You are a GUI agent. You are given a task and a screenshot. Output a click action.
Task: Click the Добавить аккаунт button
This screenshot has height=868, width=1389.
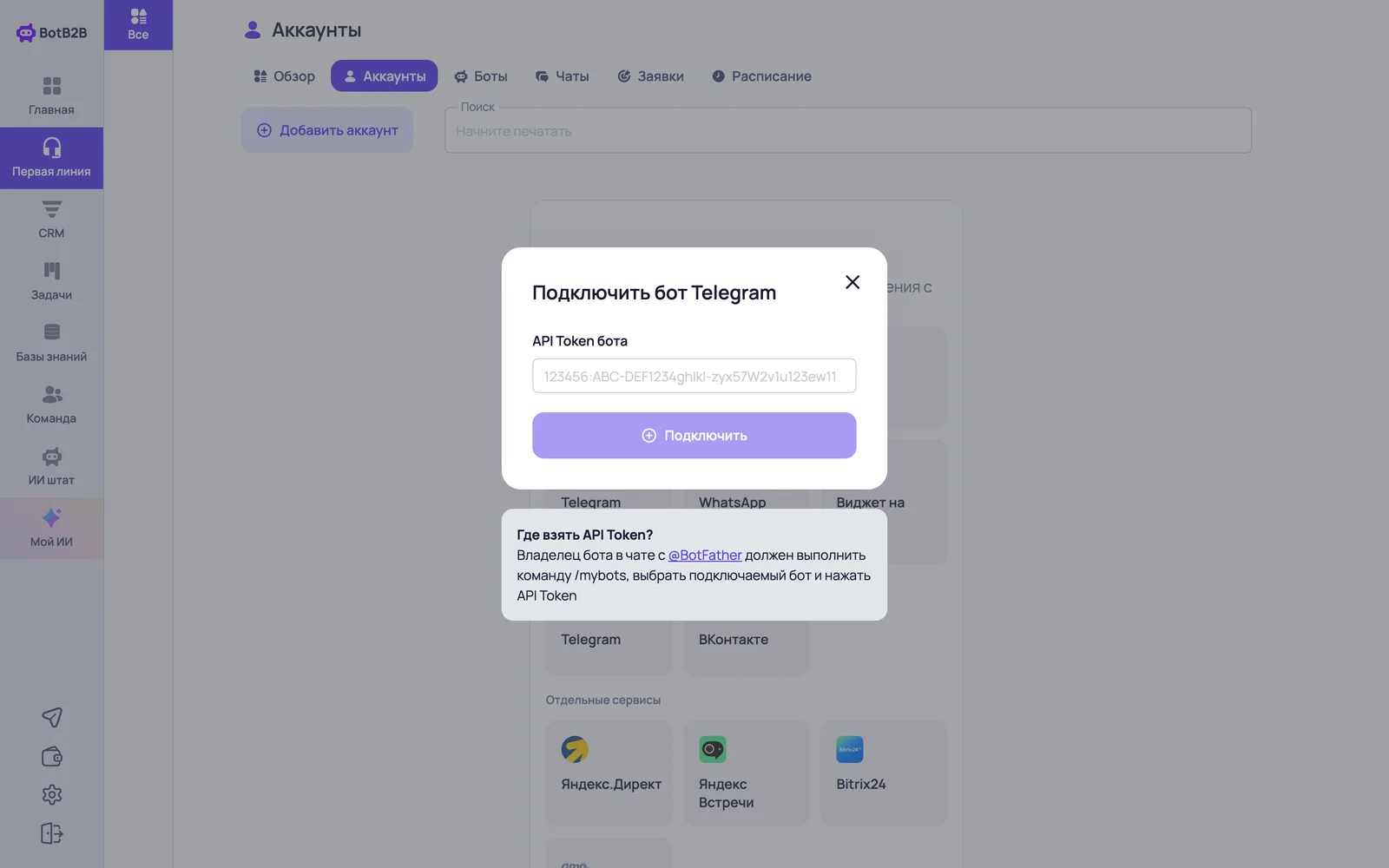point(327,130)
